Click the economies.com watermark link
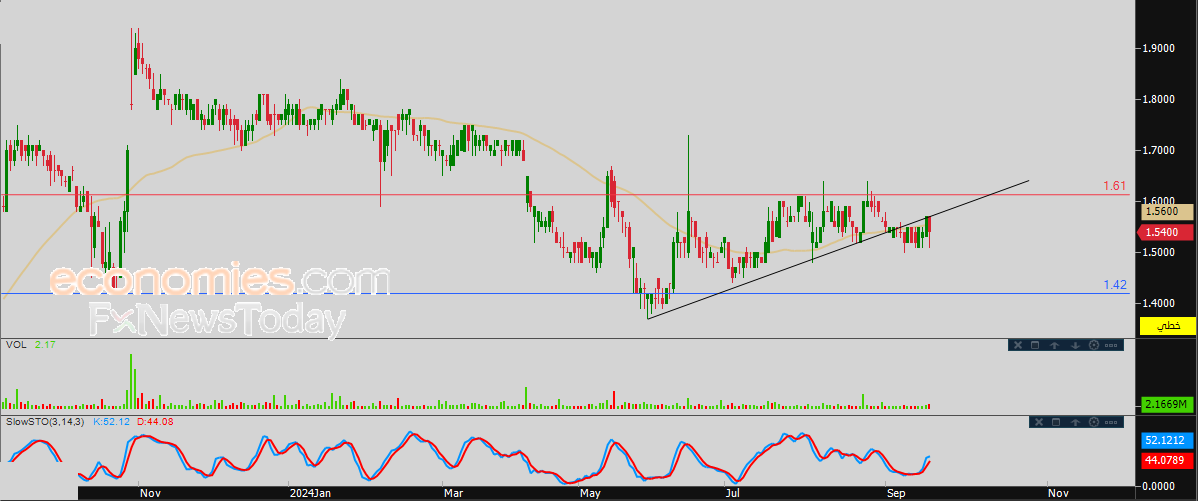The height and width of the screenshot is (501, 1198). tap(219, 281)
